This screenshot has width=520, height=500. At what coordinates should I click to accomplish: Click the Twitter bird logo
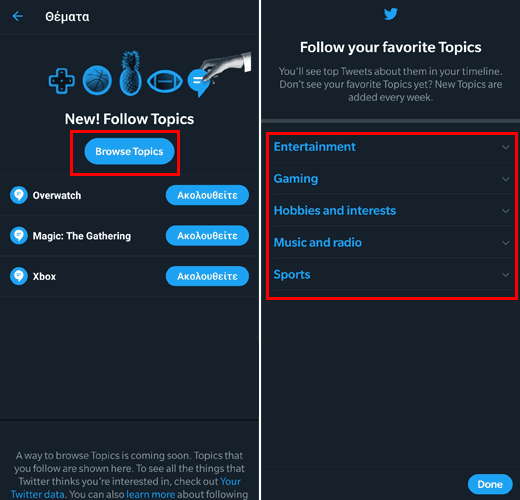(390, 14)
